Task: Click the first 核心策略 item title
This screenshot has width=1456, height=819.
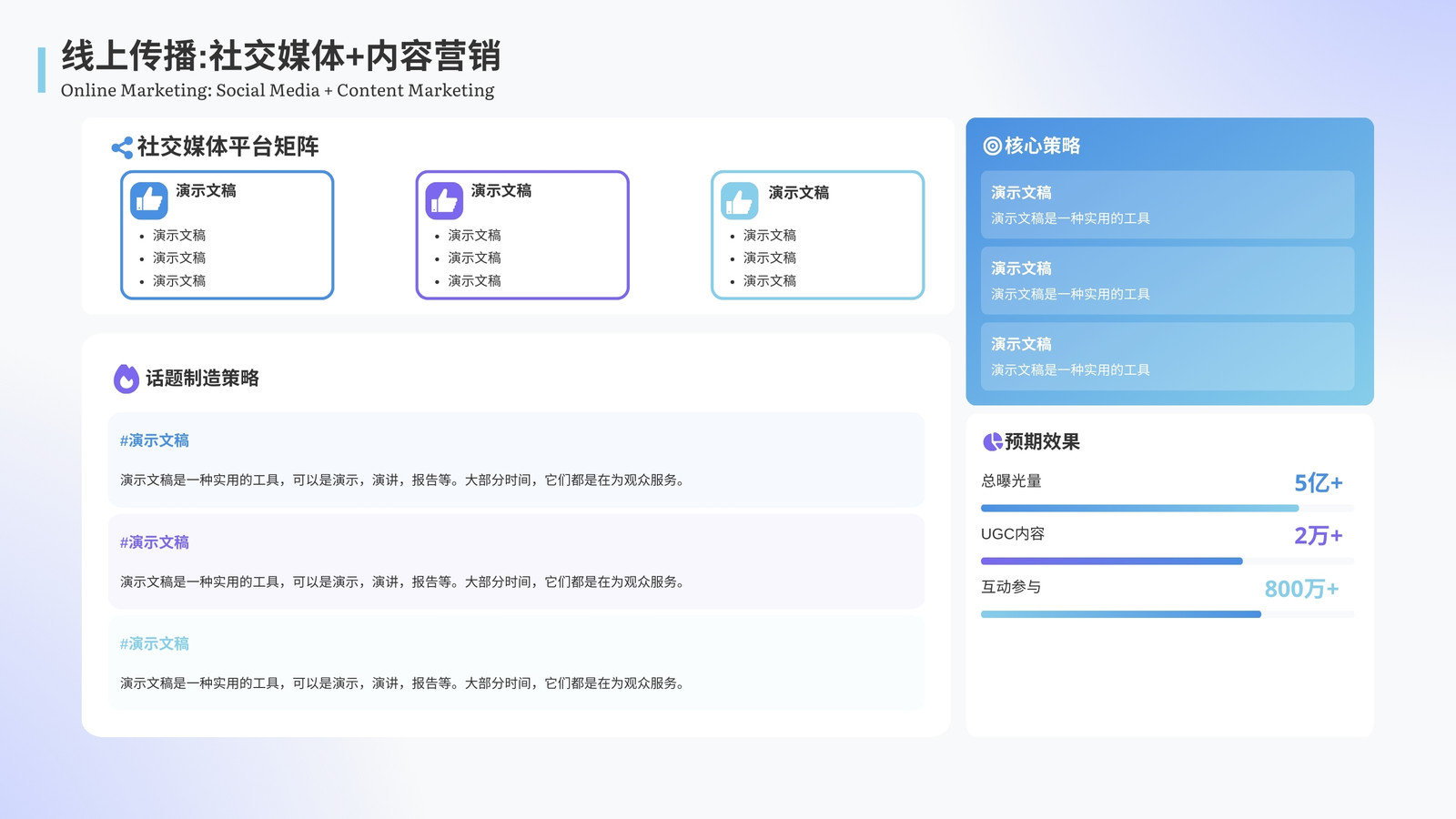Action: [1021, 192]
